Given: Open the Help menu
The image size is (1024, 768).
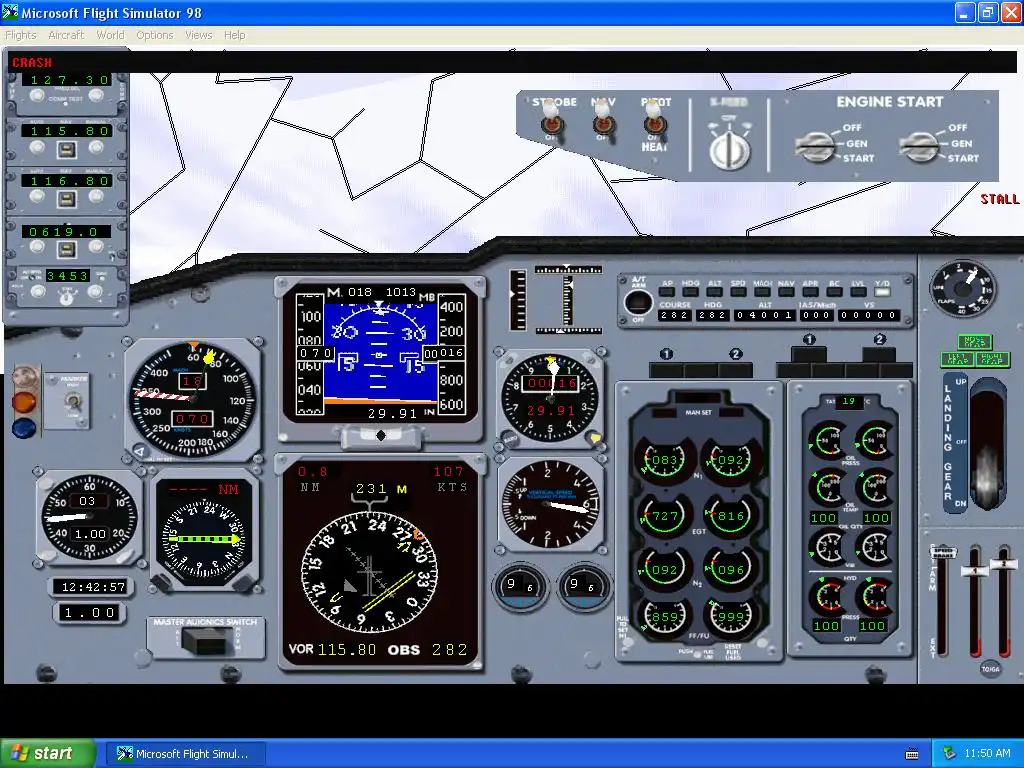Looking at the screenshot, I should (234, 35).
